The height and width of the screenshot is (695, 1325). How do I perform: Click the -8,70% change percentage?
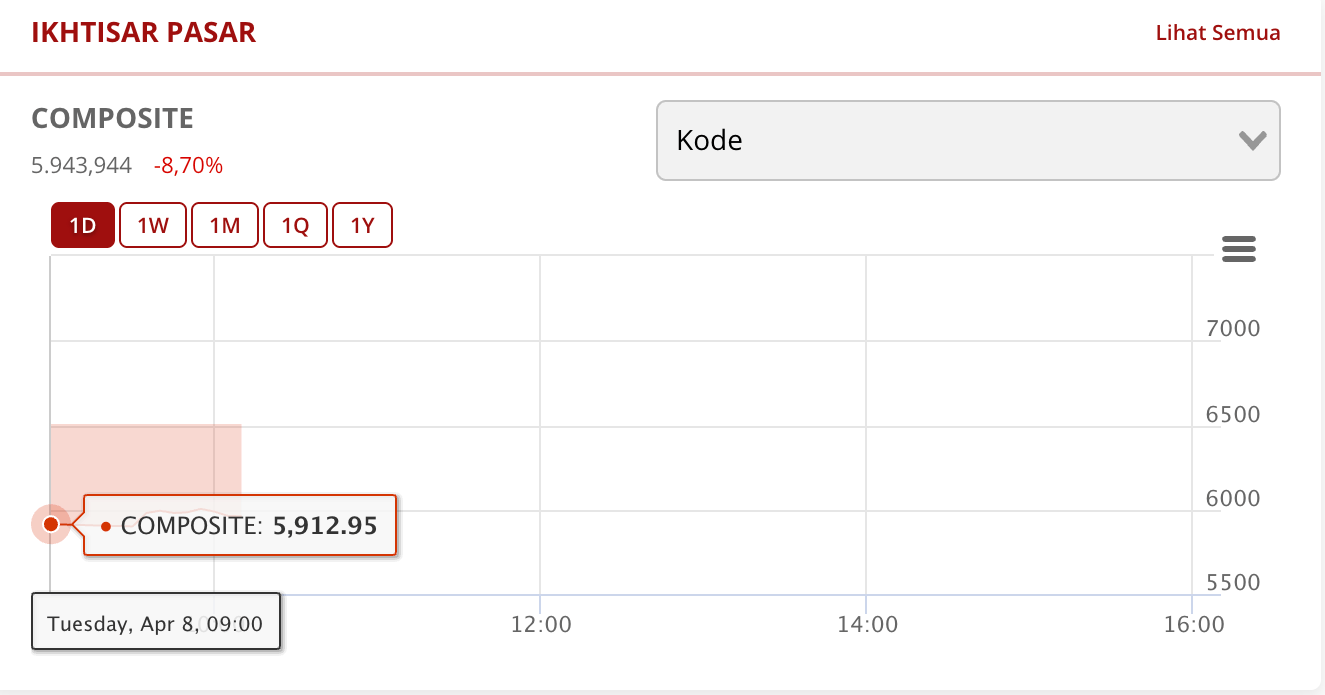tap(188, 166)
